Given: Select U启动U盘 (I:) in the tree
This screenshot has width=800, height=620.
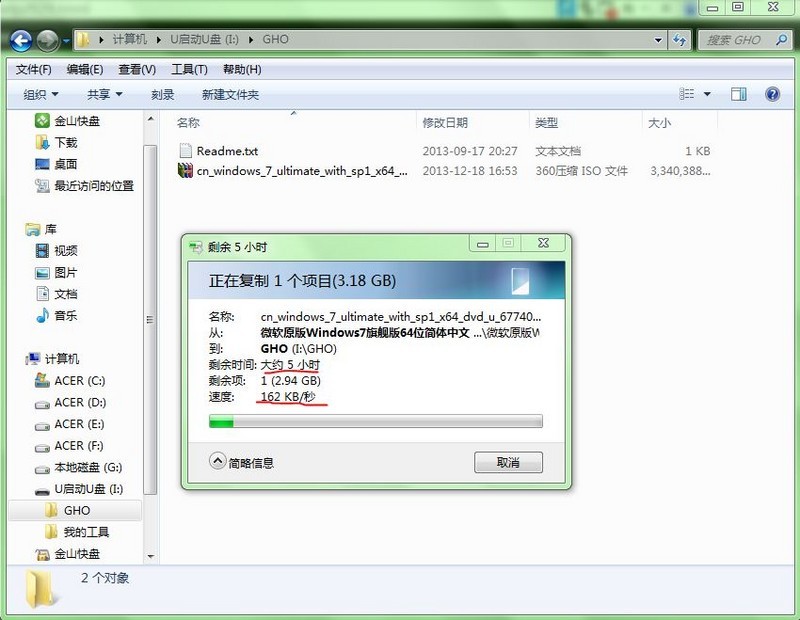Looking at the screenshot, I should point(79,489).
